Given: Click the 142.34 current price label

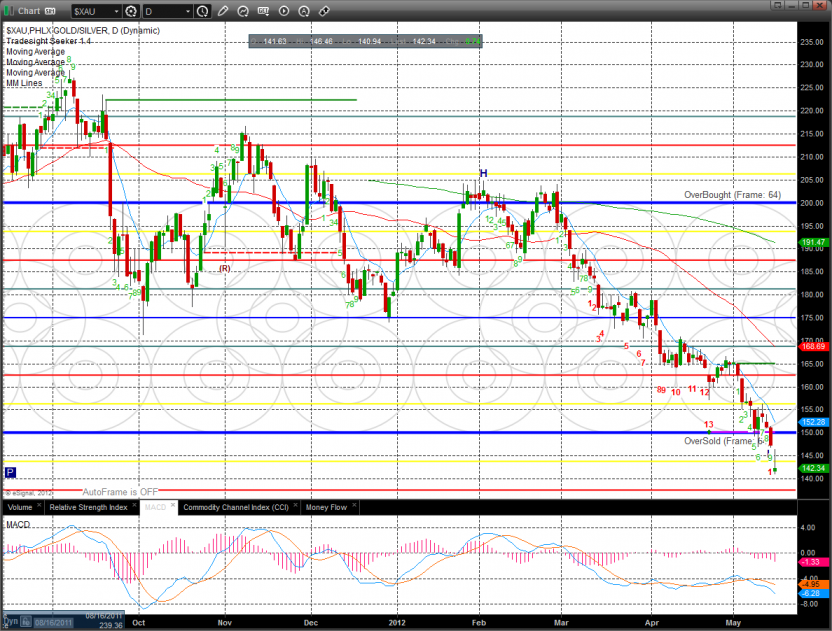Looking at the screenshot, I should [812, 468].
